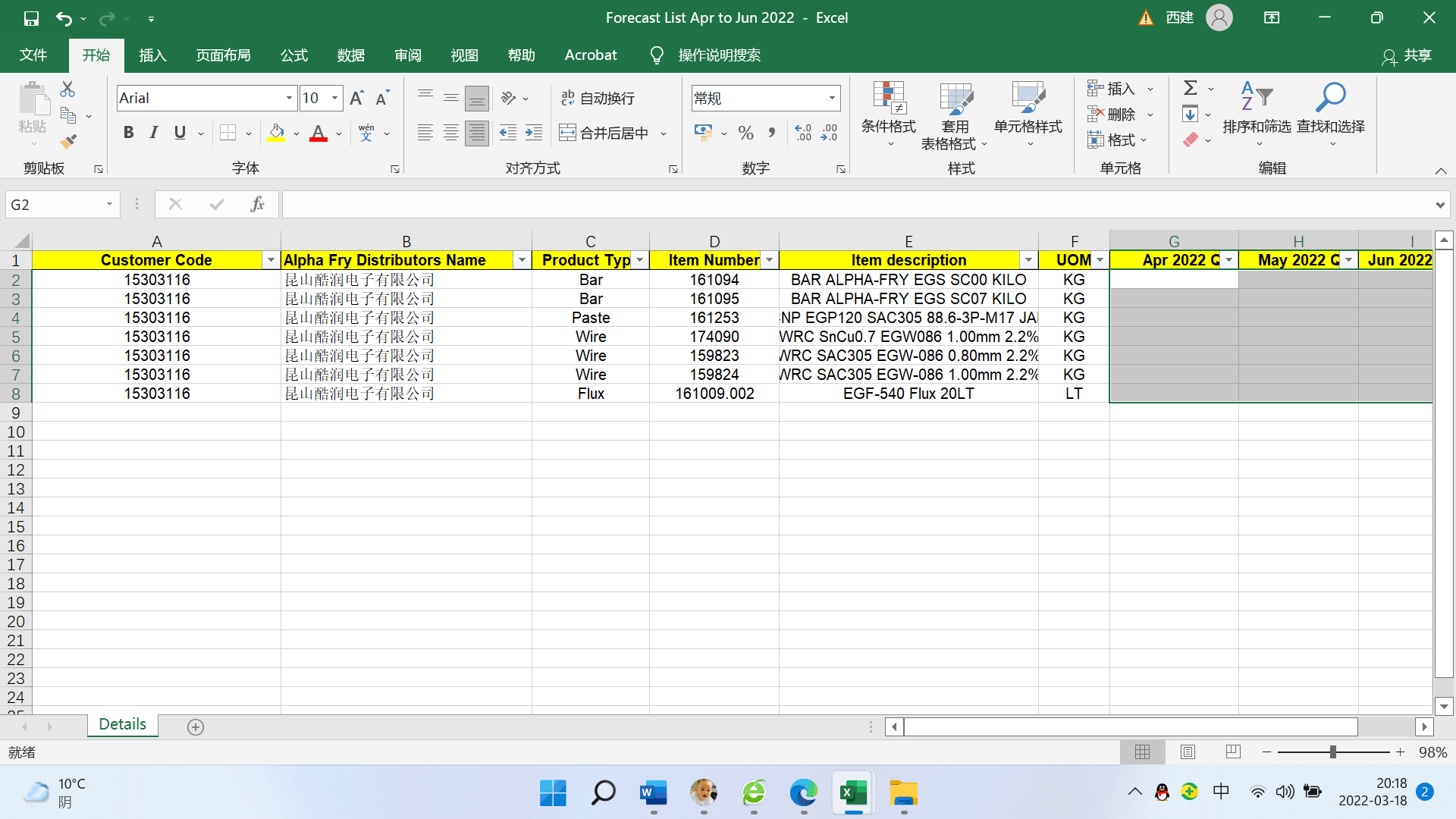1456x819 pixels.
Task: Toggle Underline formatting
Action: 180,133
